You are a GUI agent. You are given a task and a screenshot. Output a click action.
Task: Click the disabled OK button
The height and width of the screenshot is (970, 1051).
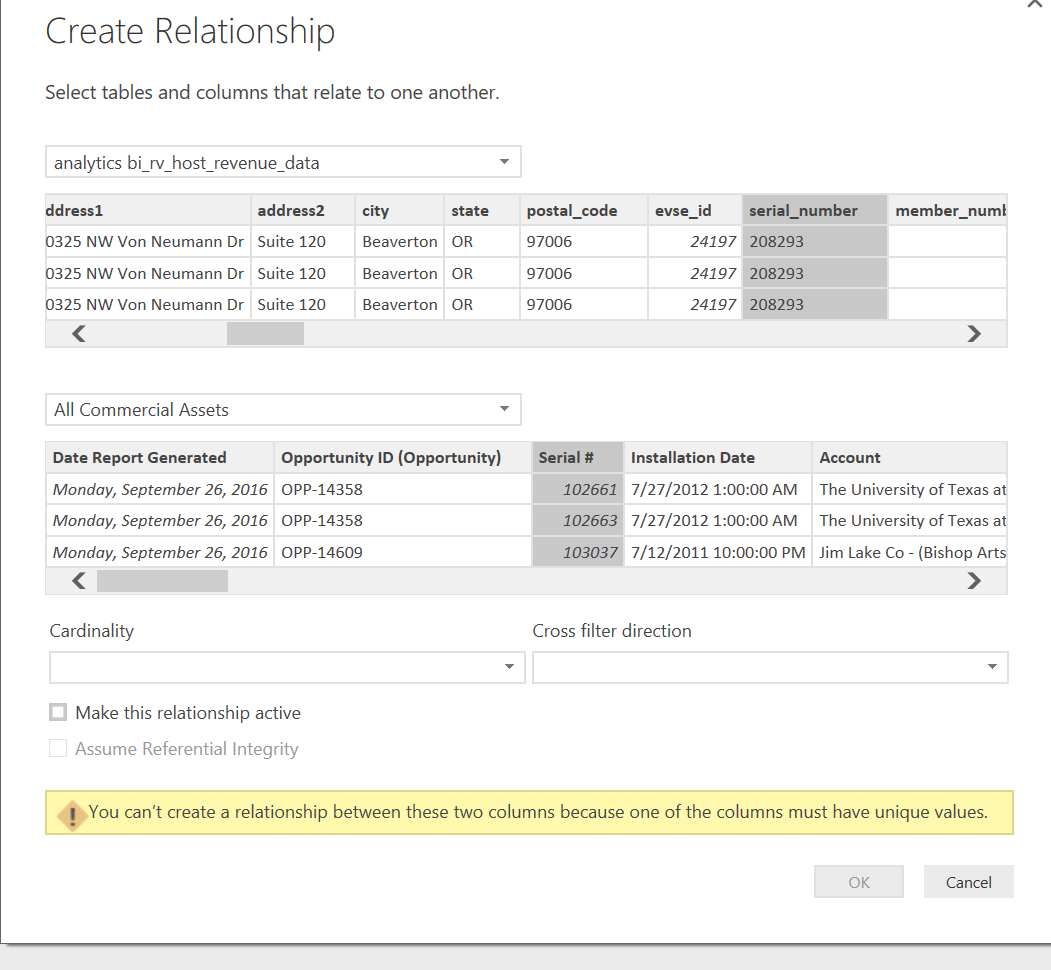(859, 882)
